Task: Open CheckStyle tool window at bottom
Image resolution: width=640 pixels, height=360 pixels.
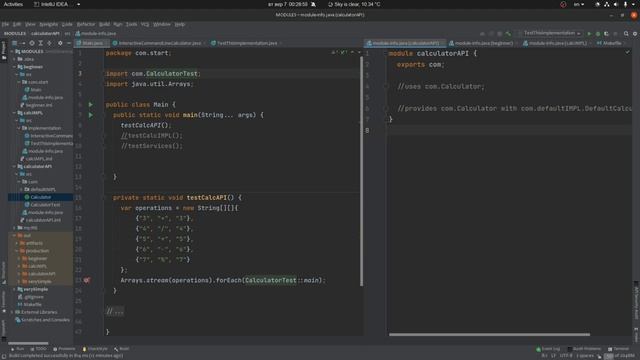Action: point(95,349)
